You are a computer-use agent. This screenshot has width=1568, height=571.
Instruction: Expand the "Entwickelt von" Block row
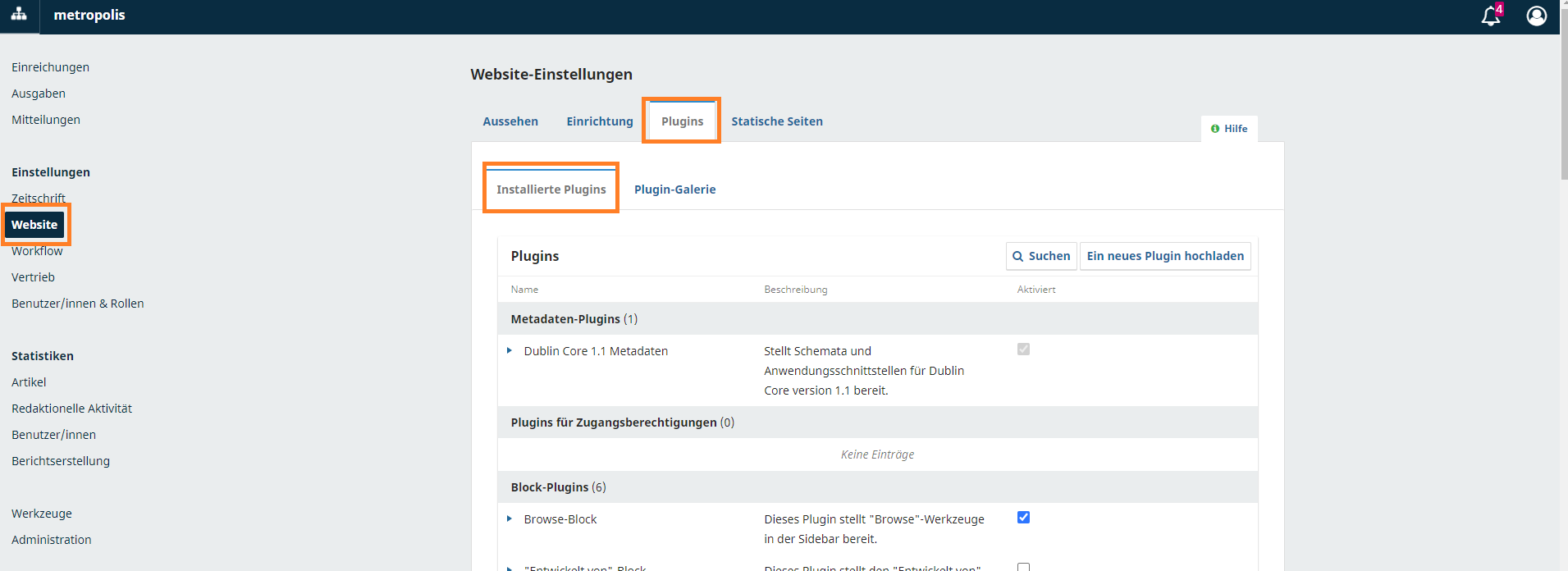(x=510, y=567)
